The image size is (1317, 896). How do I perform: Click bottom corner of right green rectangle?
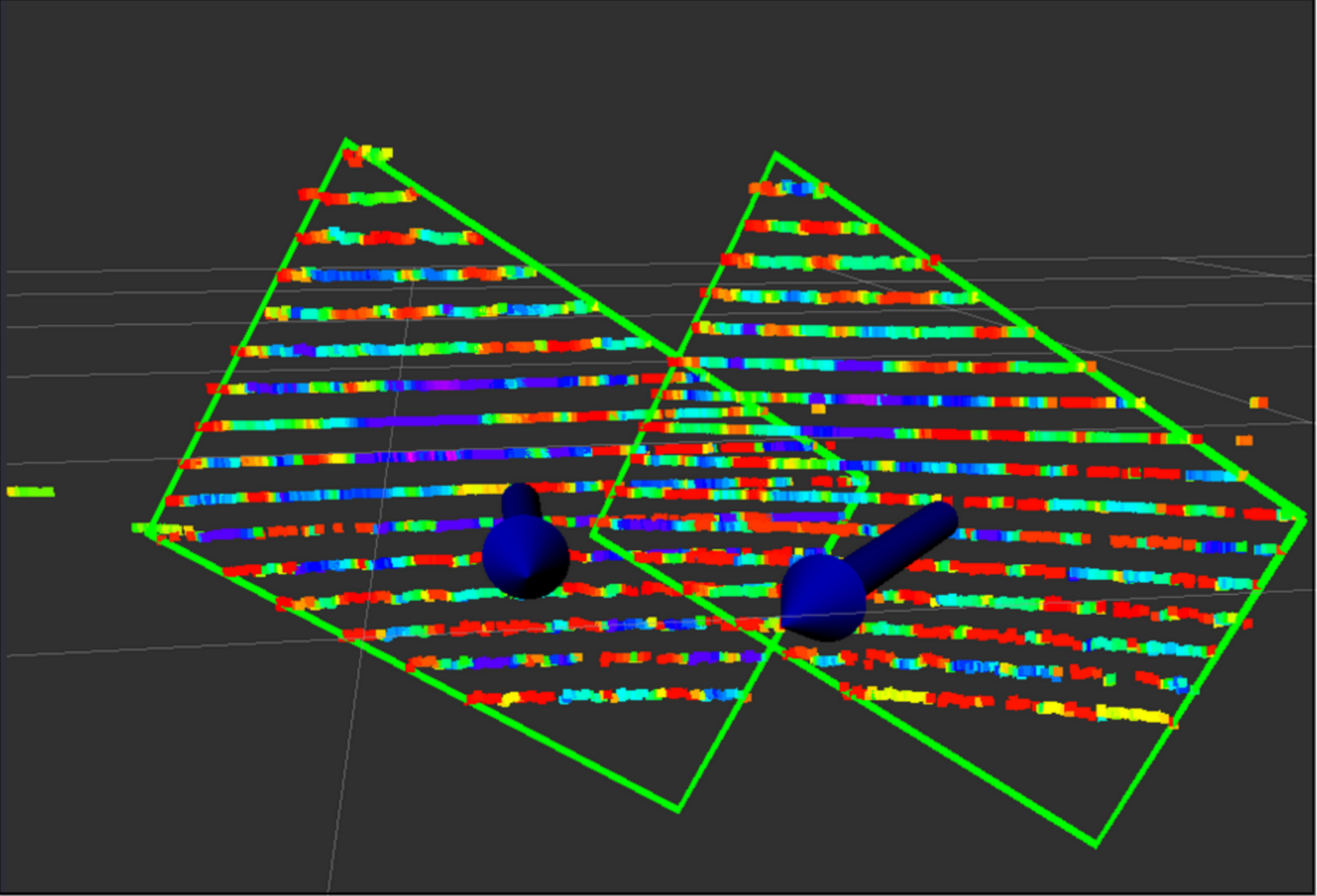coord(1096,846)
